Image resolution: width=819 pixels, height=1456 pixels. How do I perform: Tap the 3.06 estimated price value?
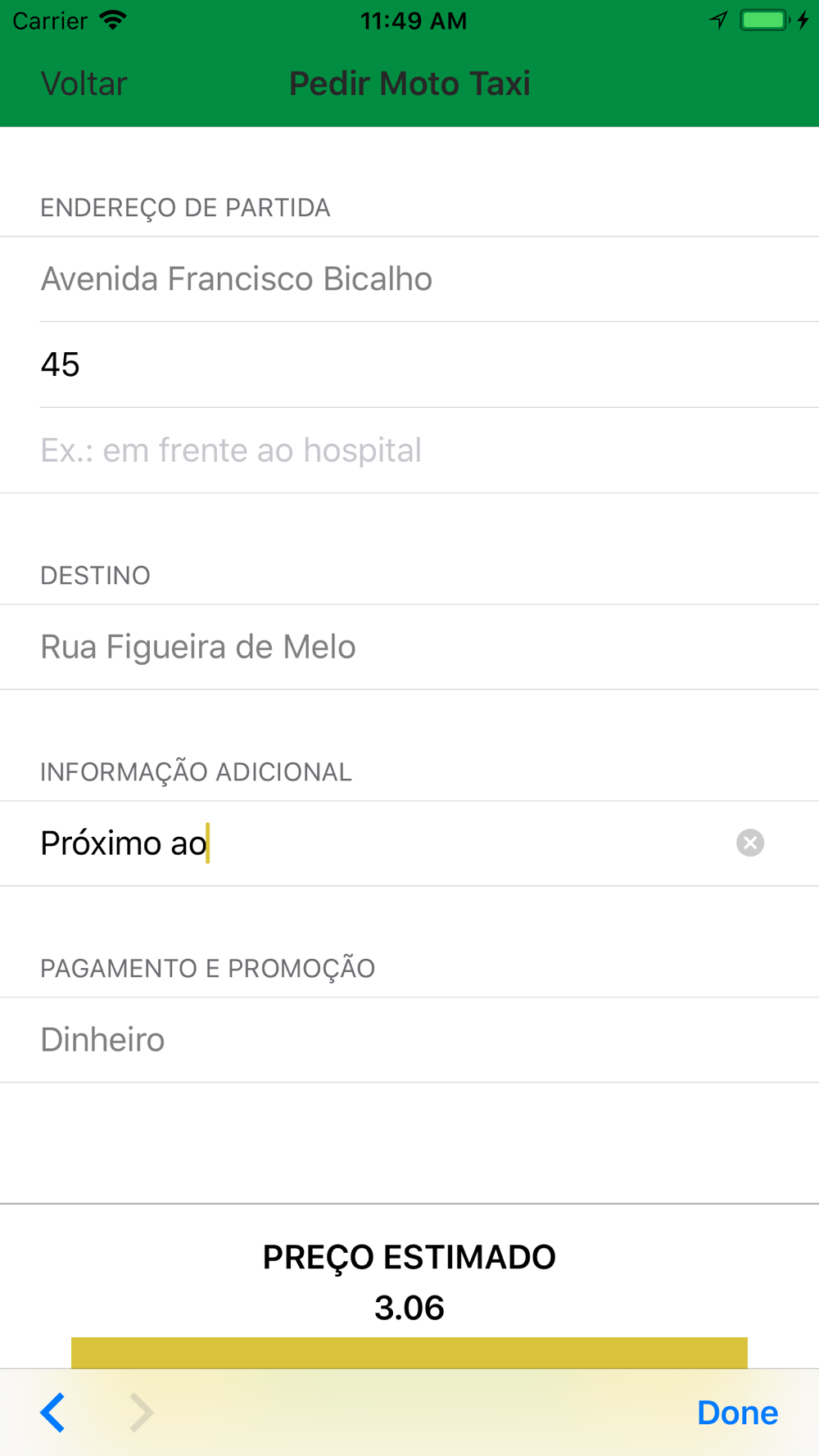(x=409, y=1308)
